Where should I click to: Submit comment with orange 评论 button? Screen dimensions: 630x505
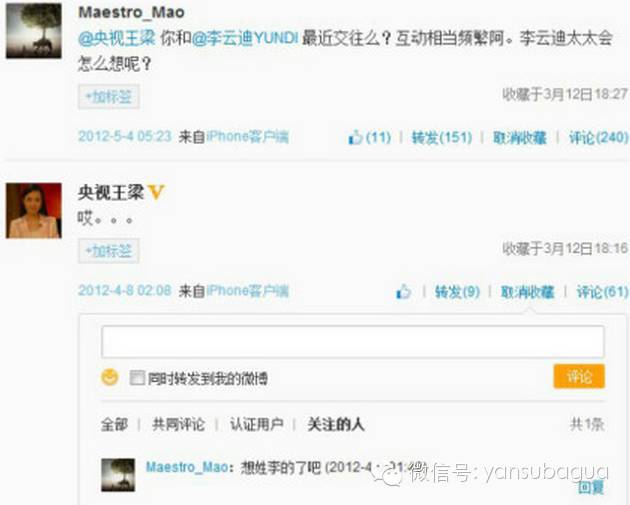click(x=579, y=376)
